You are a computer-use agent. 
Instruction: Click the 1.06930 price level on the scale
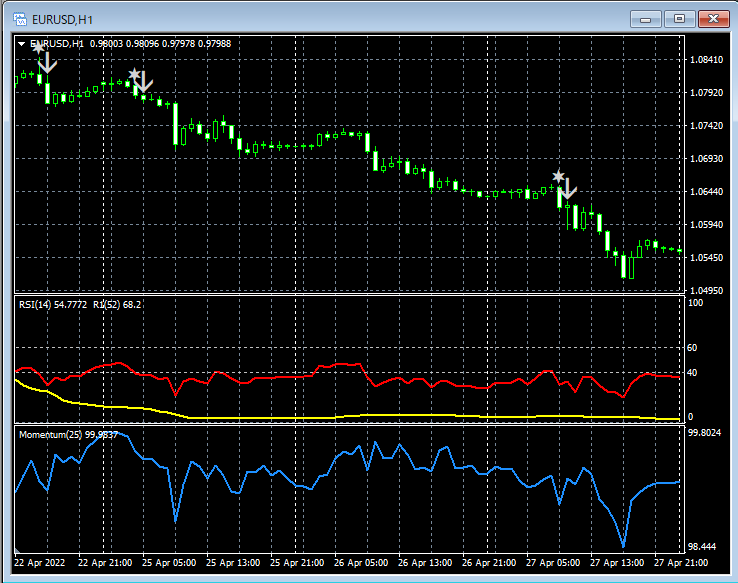click(706, 159)
